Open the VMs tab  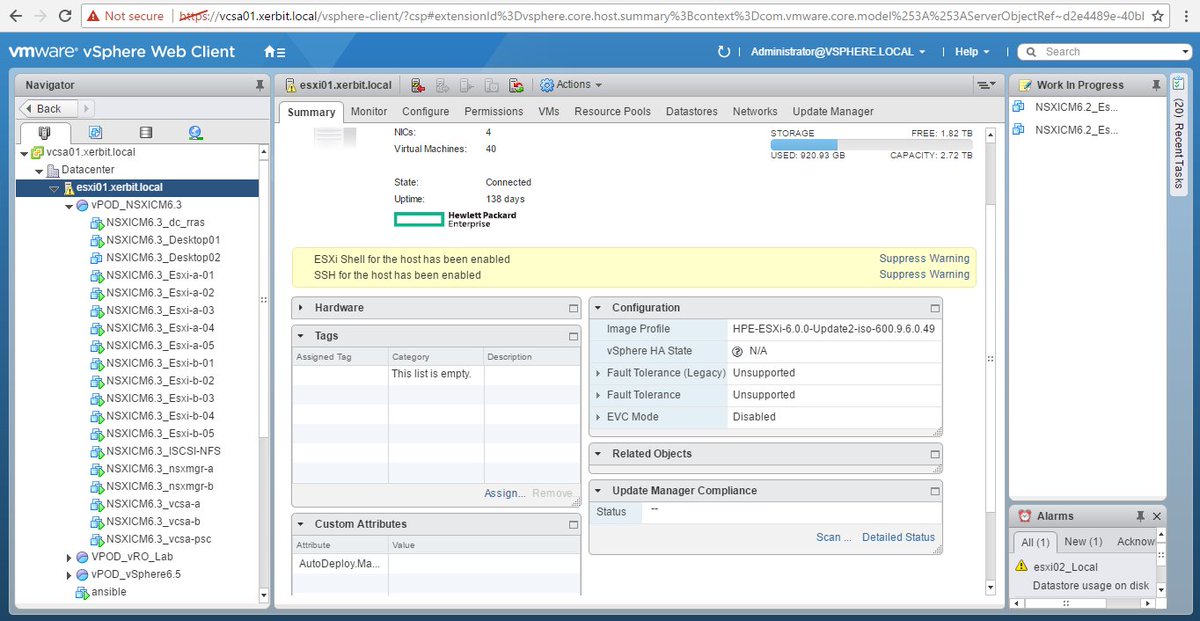549,112
